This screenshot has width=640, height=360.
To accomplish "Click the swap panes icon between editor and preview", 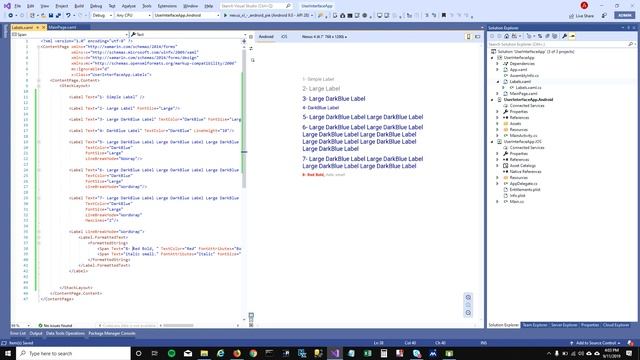I will [251, 48].
